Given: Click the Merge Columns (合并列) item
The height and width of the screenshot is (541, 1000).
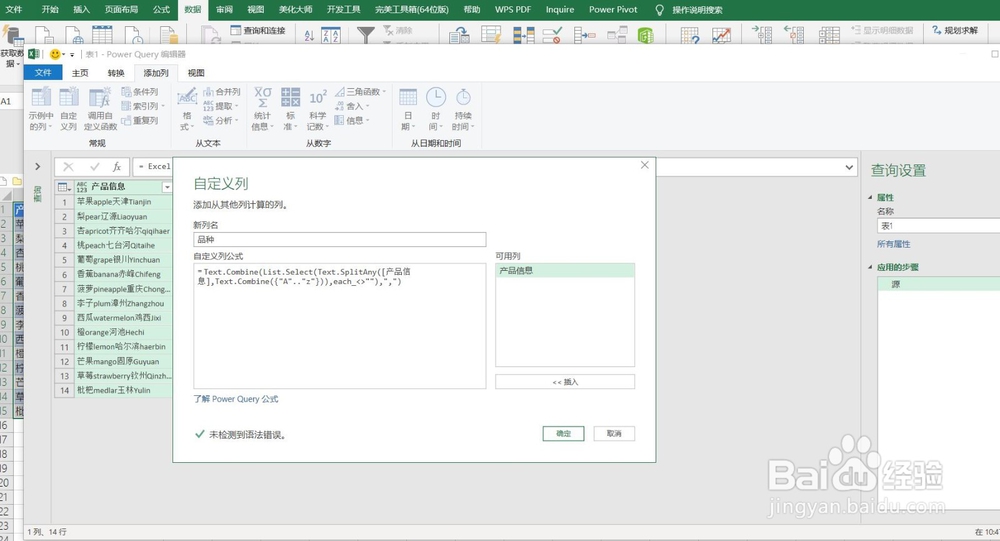Looking at the screenshot, I should tap(221, 92).
